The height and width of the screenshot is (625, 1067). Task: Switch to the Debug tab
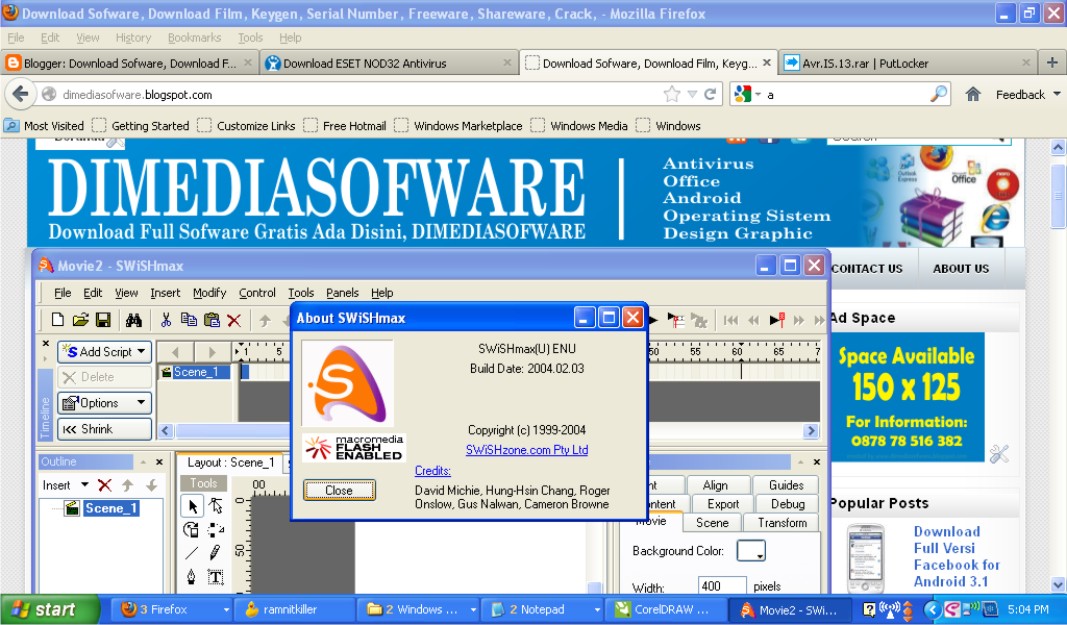coord(787,504)
